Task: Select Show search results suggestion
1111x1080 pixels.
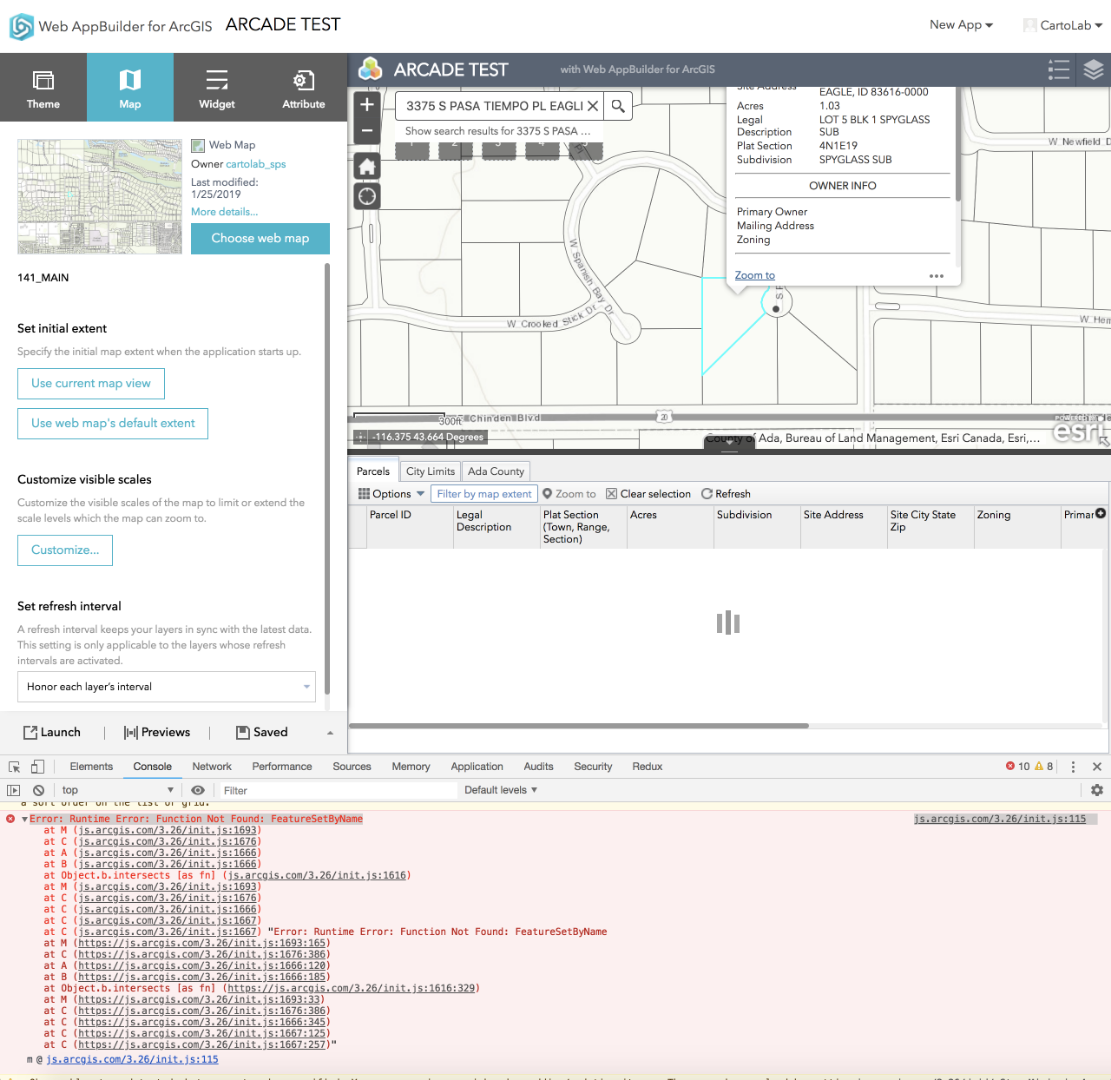Action: (x=497, y=131)
